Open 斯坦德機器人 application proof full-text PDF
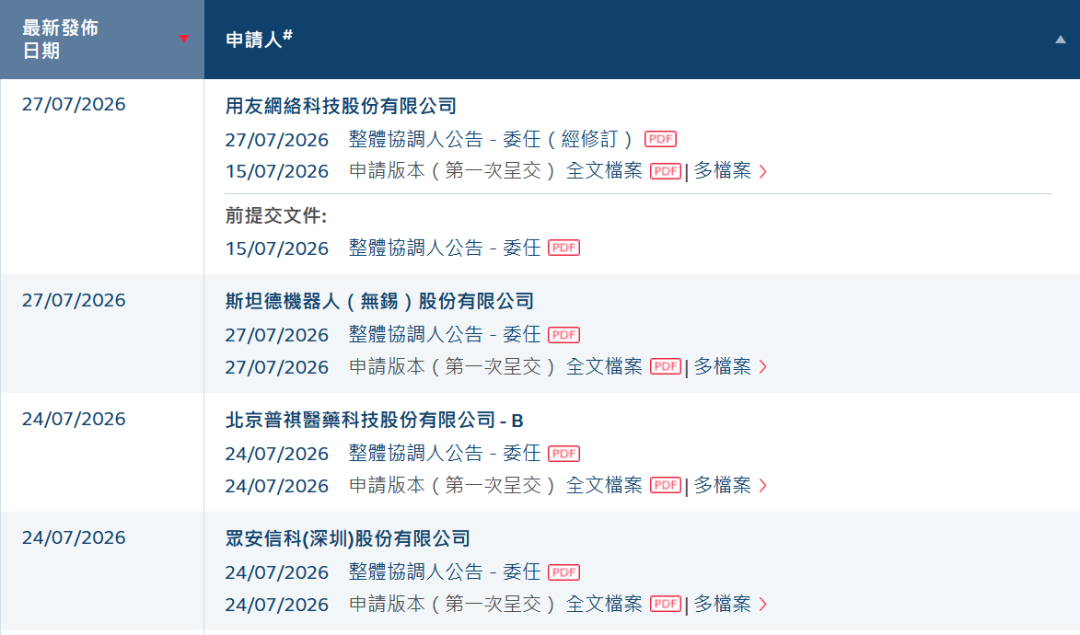Viewport: 1080px width, 635px height. point(665,366)
